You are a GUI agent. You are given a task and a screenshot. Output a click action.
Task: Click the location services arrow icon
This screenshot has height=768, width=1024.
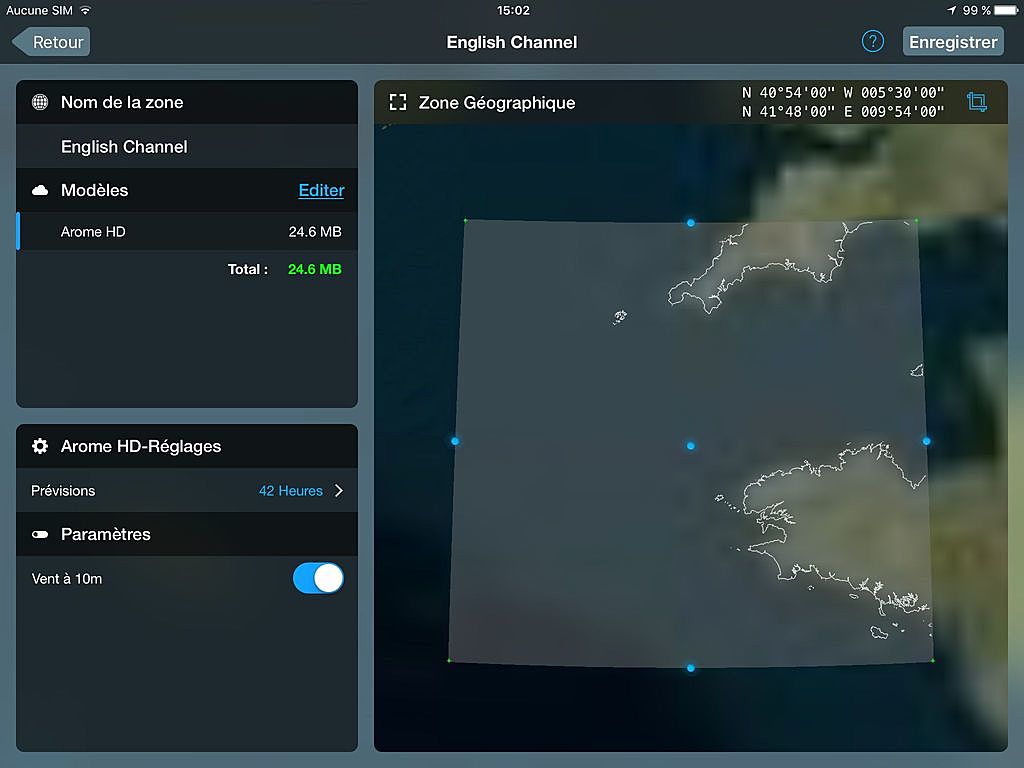point(952,10)
